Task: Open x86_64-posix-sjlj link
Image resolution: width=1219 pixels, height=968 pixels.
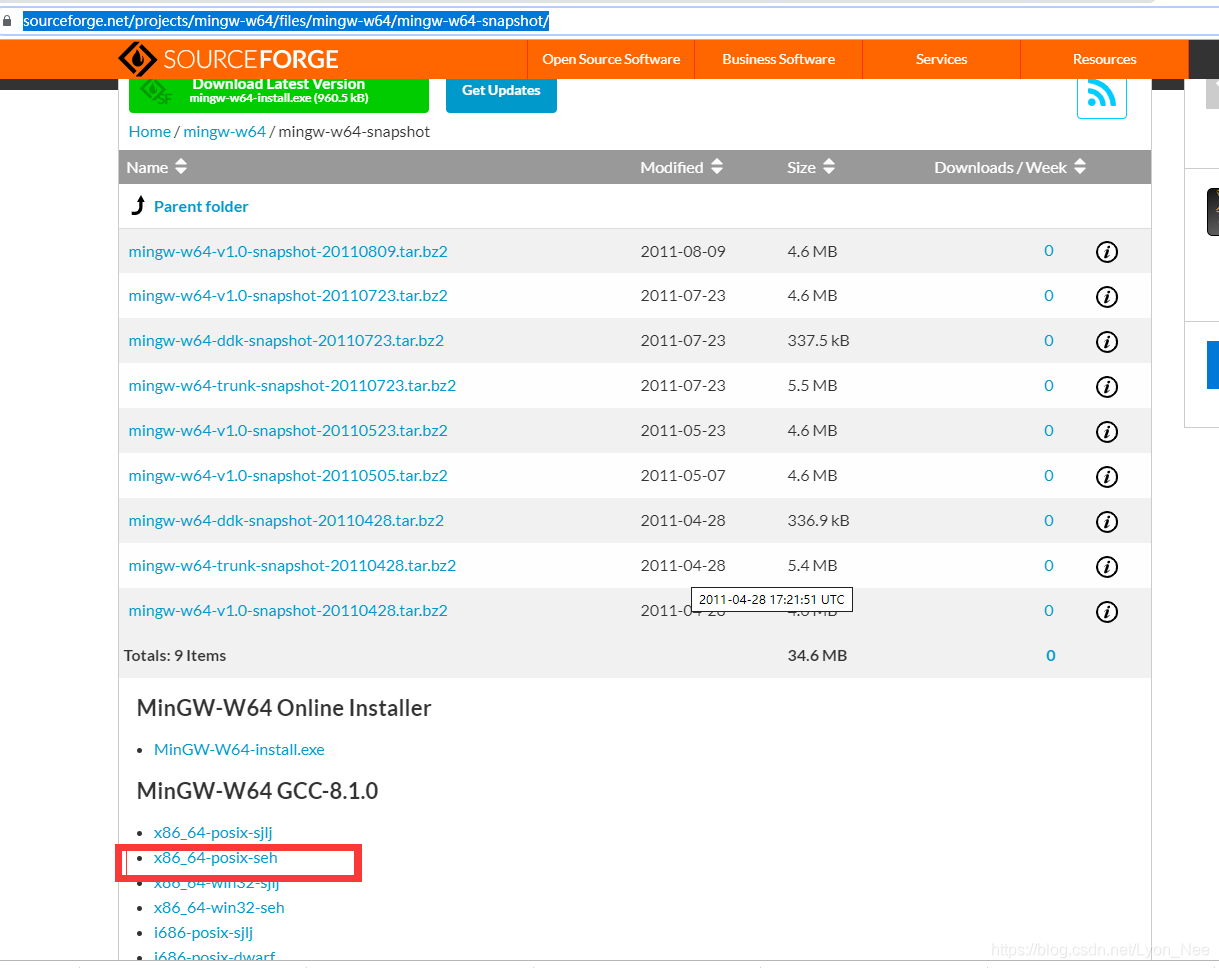Action: point(213,832)
